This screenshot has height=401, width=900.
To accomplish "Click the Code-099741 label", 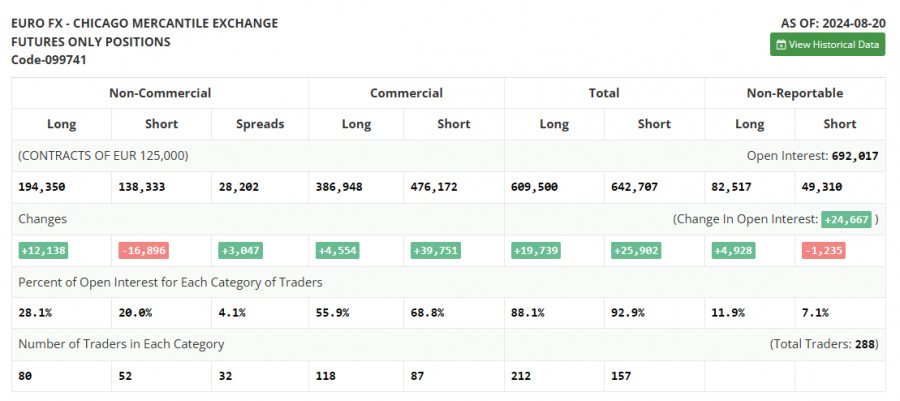I will click(x=49, y=60).
